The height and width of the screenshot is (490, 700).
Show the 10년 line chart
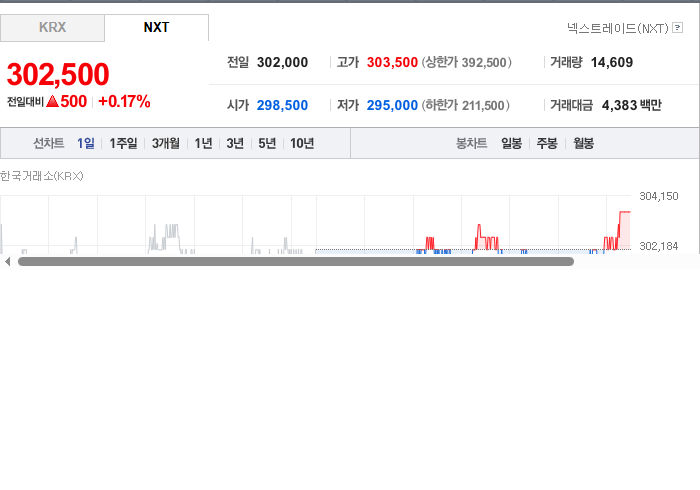(302, 143)
